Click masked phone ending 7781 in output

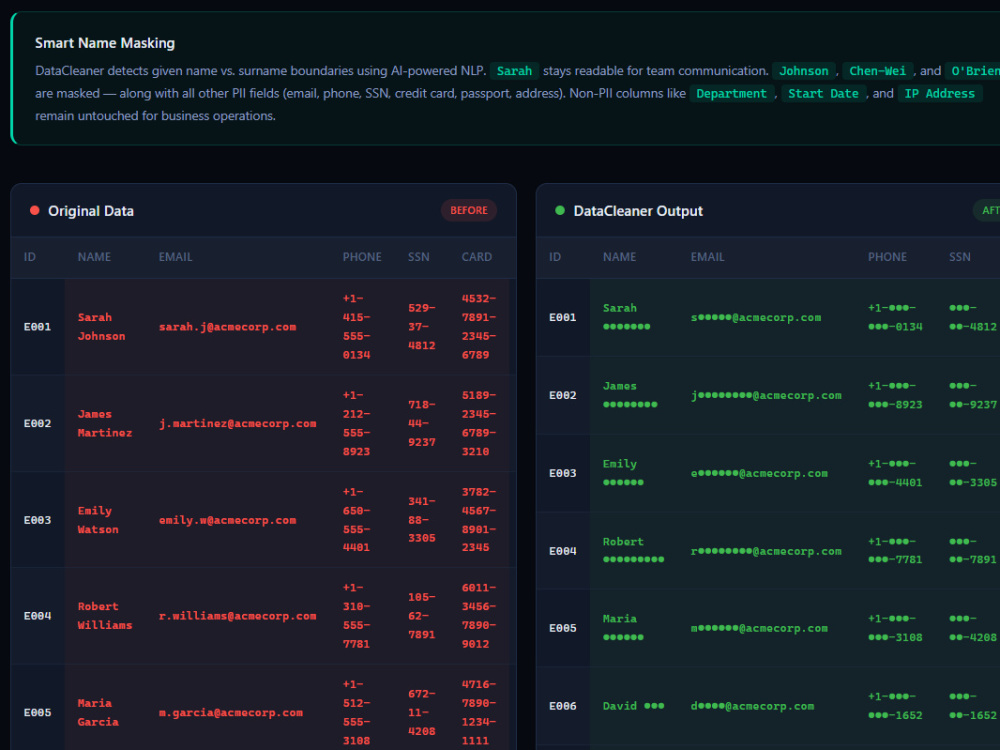pos(895,551)
